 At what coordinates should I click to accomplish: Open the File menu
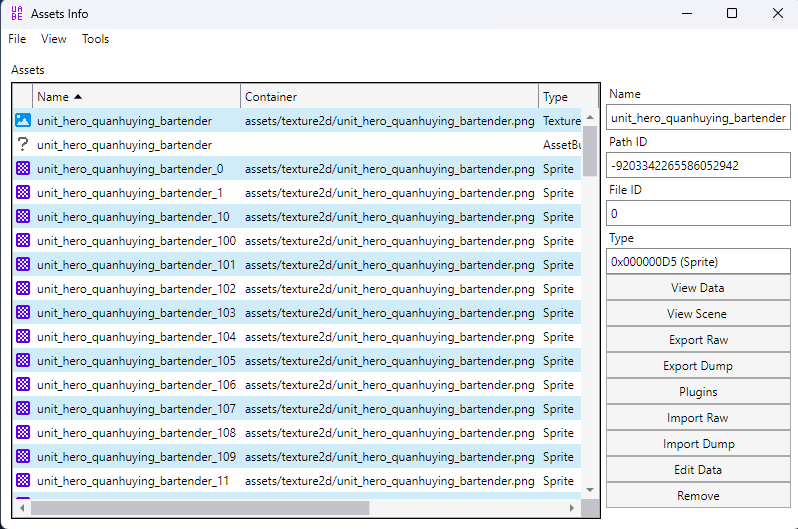point(17,39)
